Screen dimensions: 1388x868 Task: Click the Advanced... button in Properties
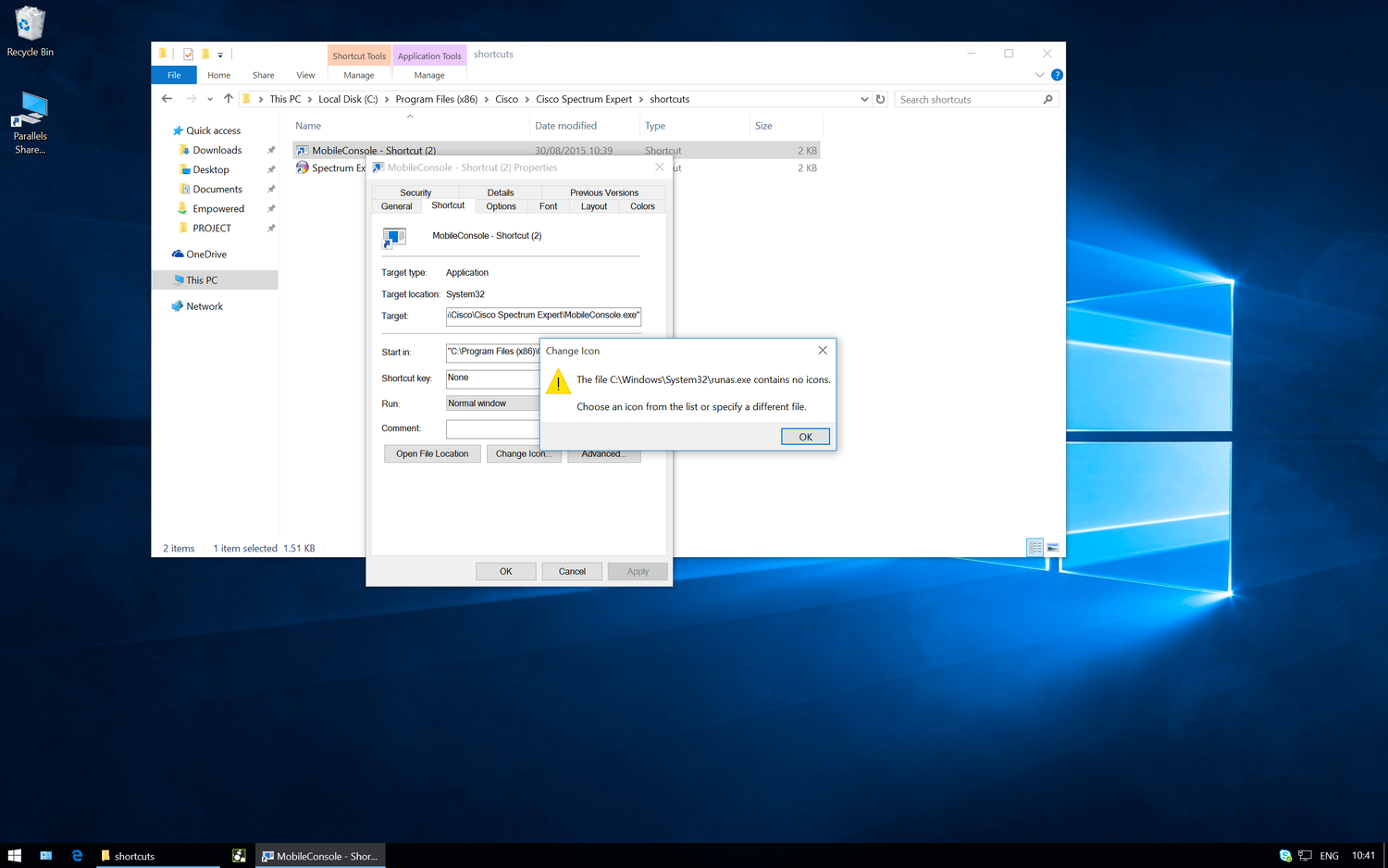tap(603, 454)
